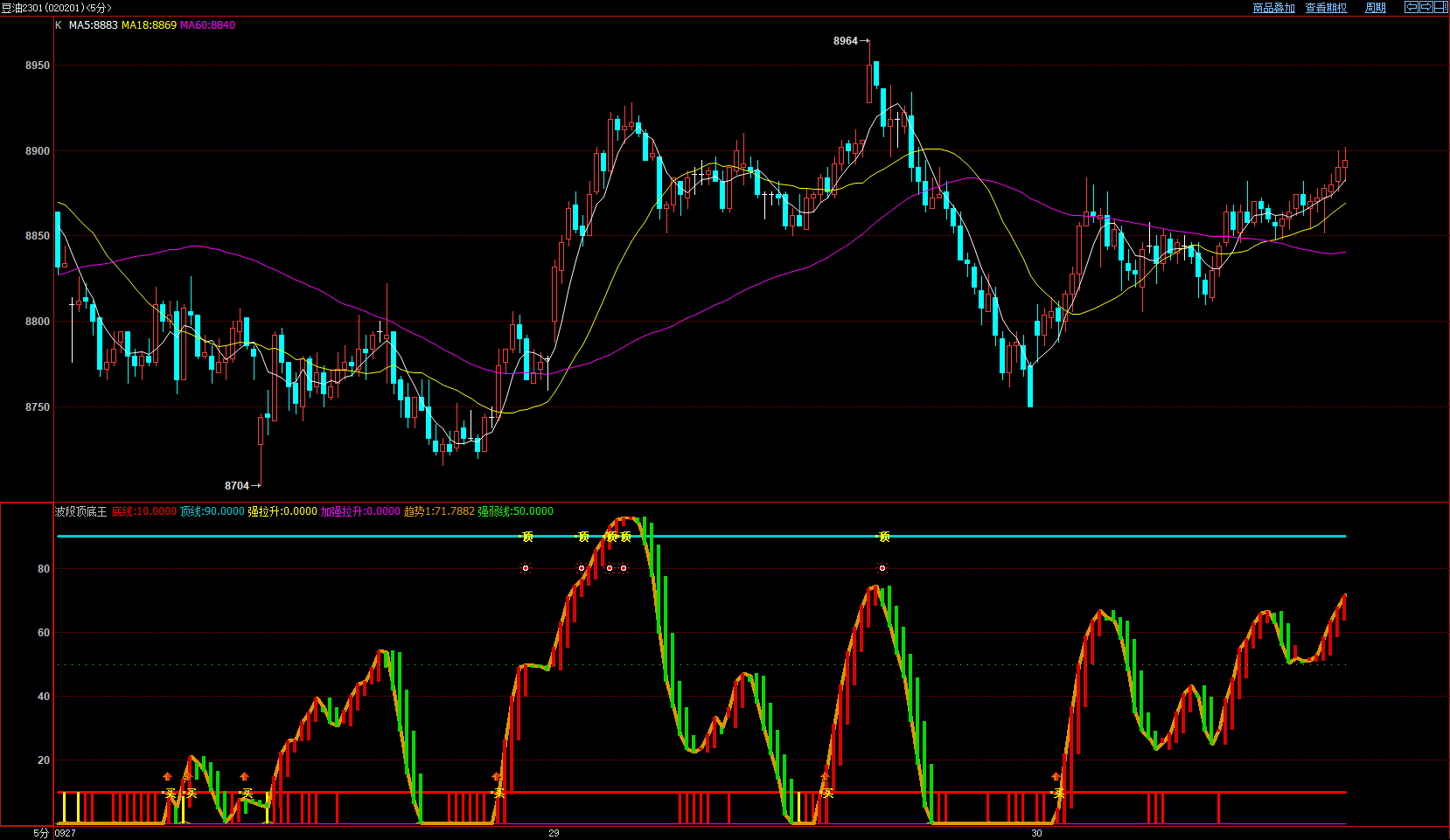Select the MA18:8869 legend
This screenshot has width=1450, height=840.
(x=149, y=25)
